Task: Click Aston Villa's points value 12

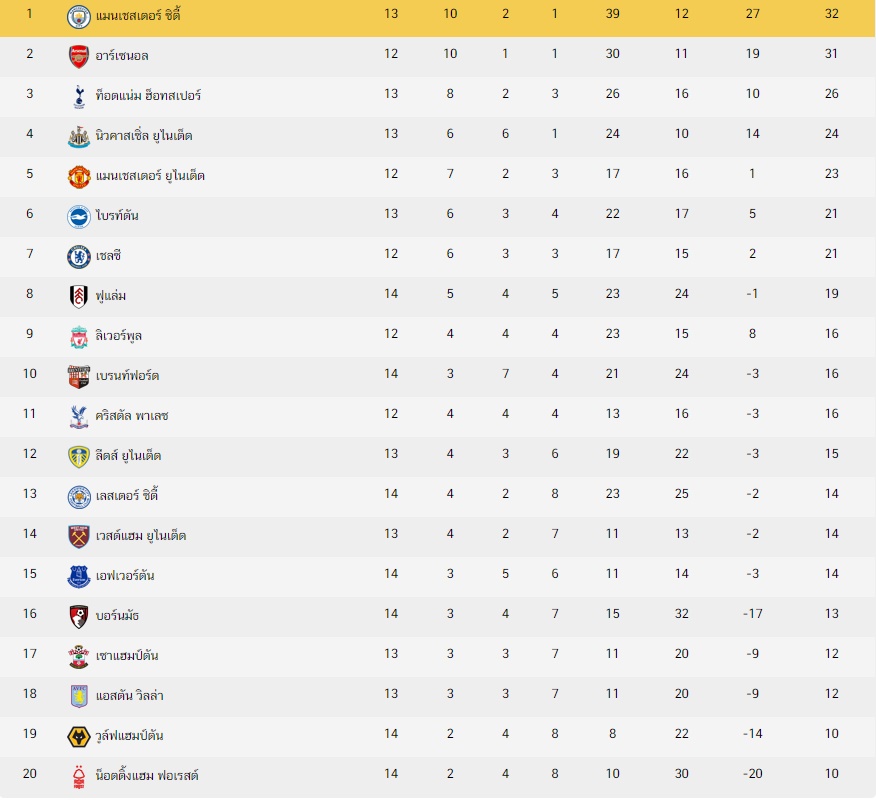Action: click(831, 694)
